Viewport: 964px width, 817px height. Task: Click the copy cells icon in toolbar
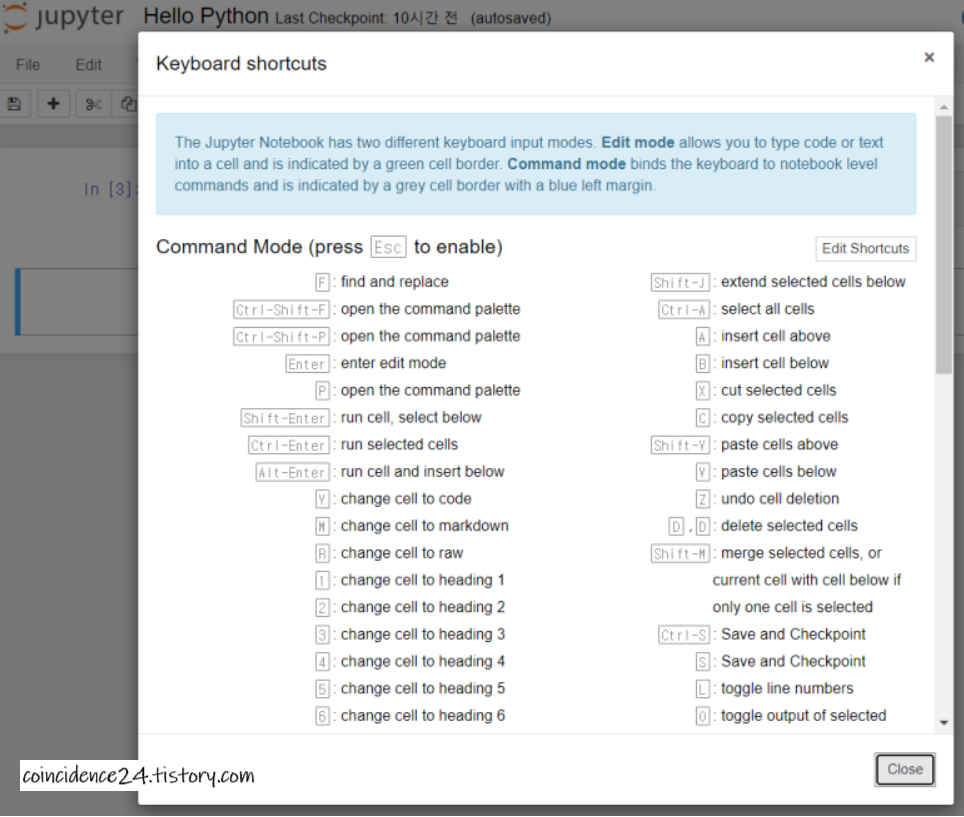[127, 104]
